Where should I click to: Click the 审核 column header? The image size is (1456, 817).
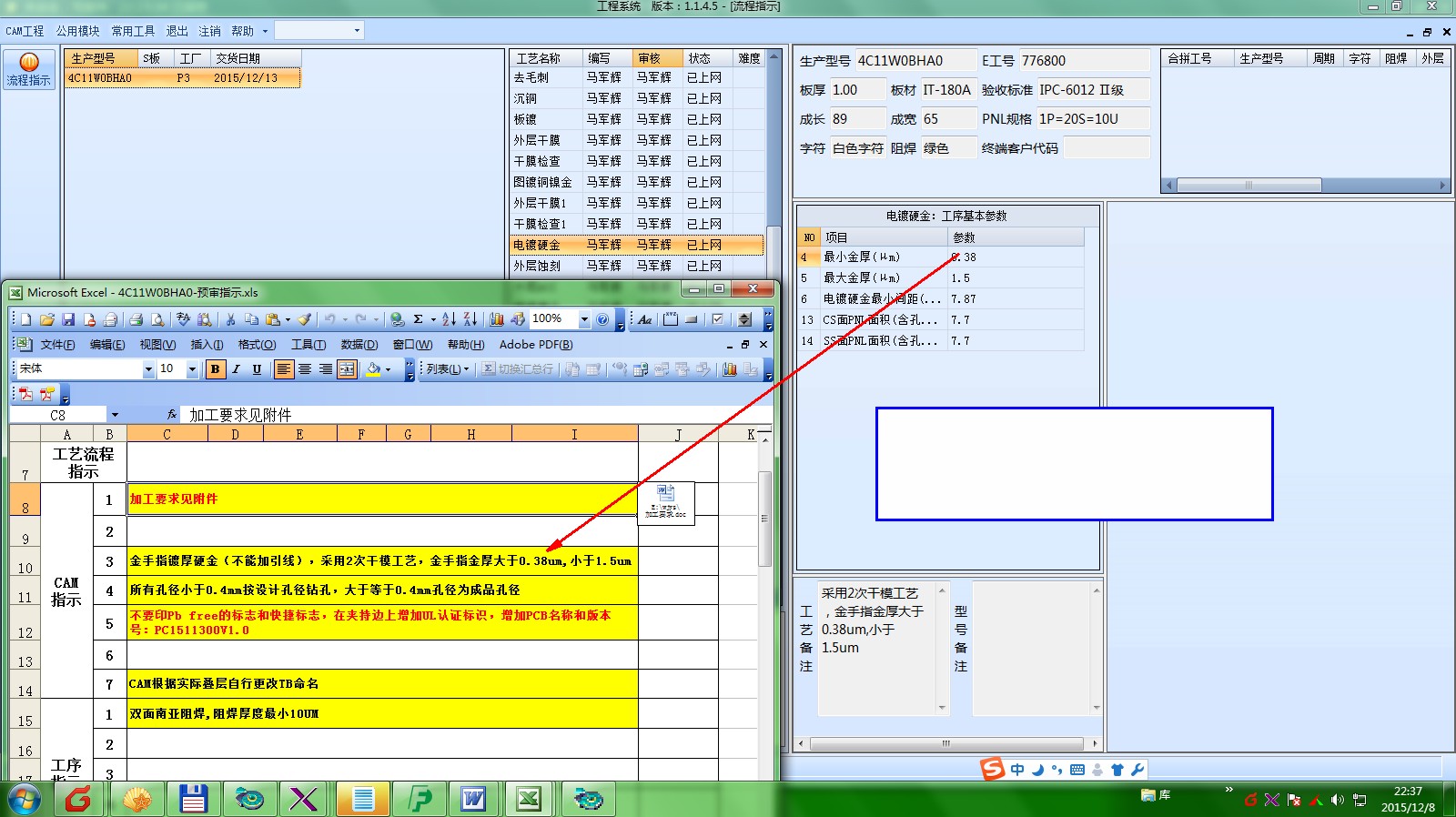657,58
